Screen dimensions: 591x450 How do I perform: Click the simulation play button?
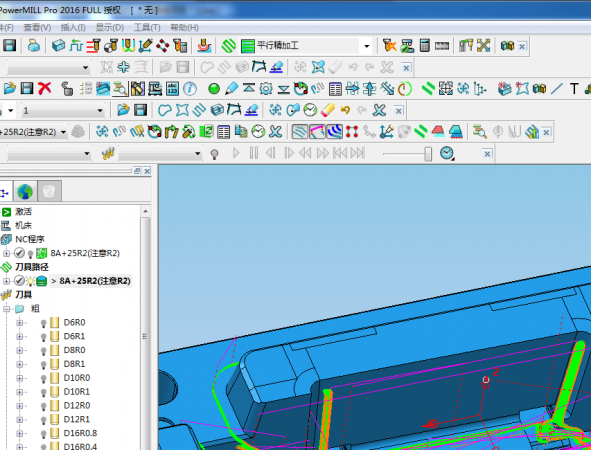click(x=236, y=153)
